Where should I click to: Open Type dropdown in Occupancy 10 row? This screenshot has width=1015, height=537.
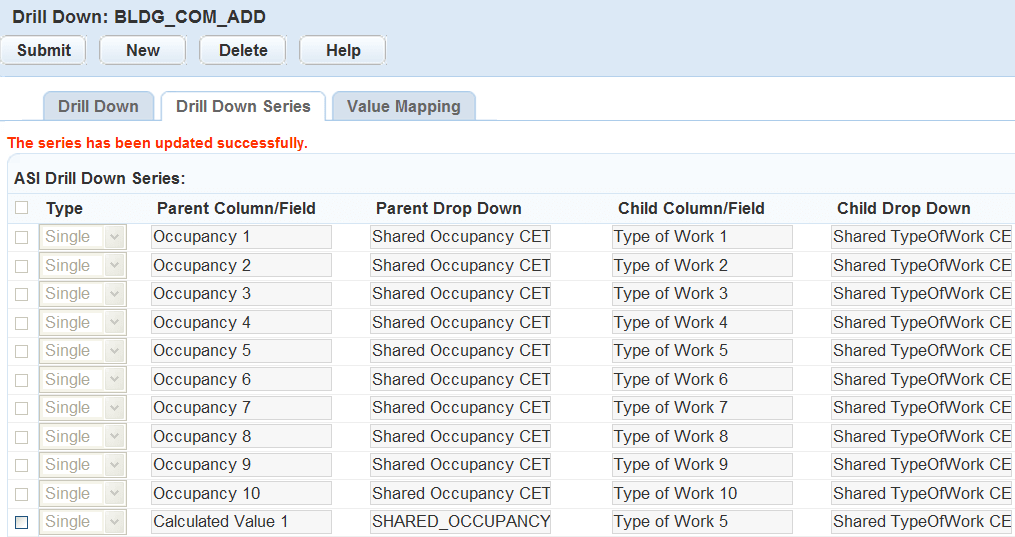point(83,494)
